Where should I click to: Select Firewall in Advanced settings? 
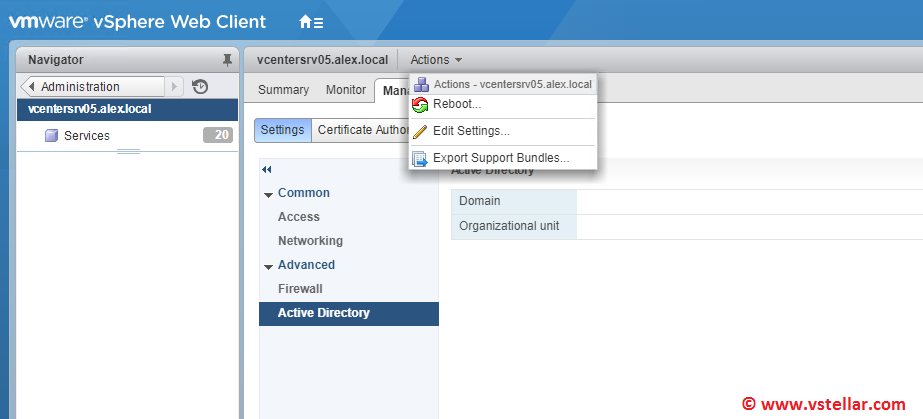click(x=300, y=289)
